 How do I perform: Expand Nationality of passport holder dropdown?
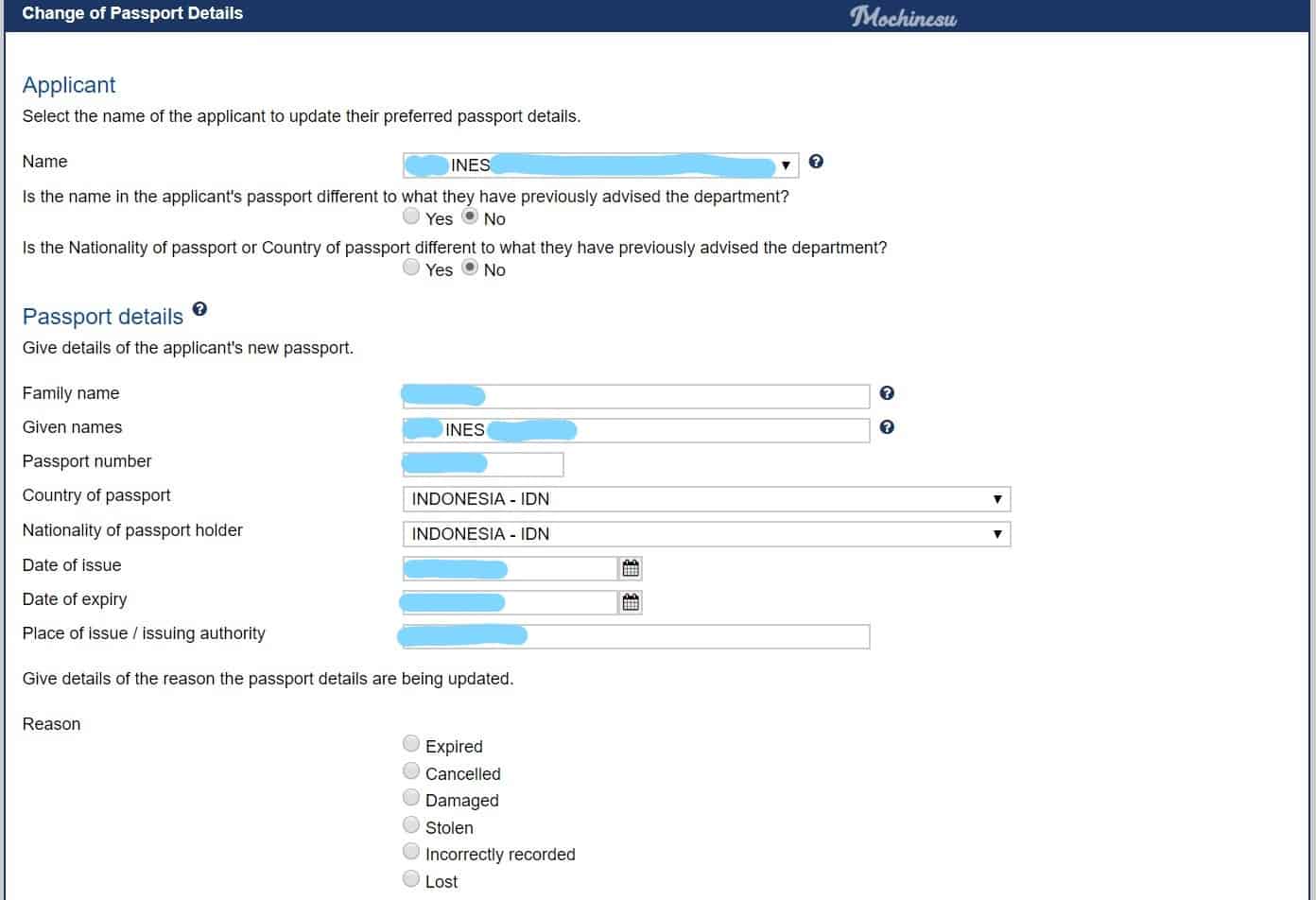[x=706, y=534]
